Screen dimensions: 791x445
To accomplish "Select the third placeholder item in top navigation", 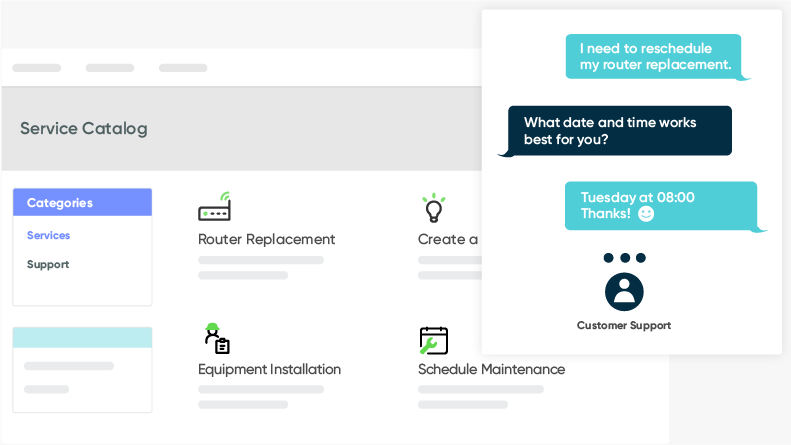I will 183,68.
